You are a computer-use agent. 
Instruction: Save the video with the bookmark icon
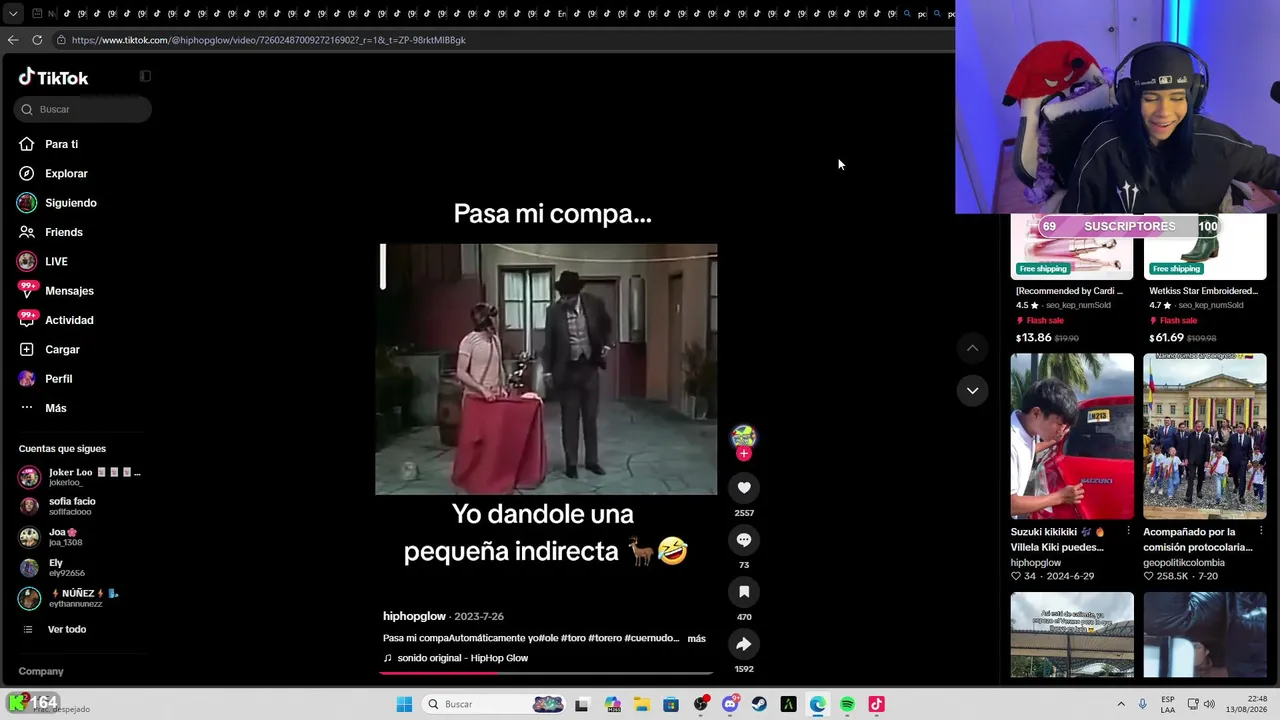point(743,592)
